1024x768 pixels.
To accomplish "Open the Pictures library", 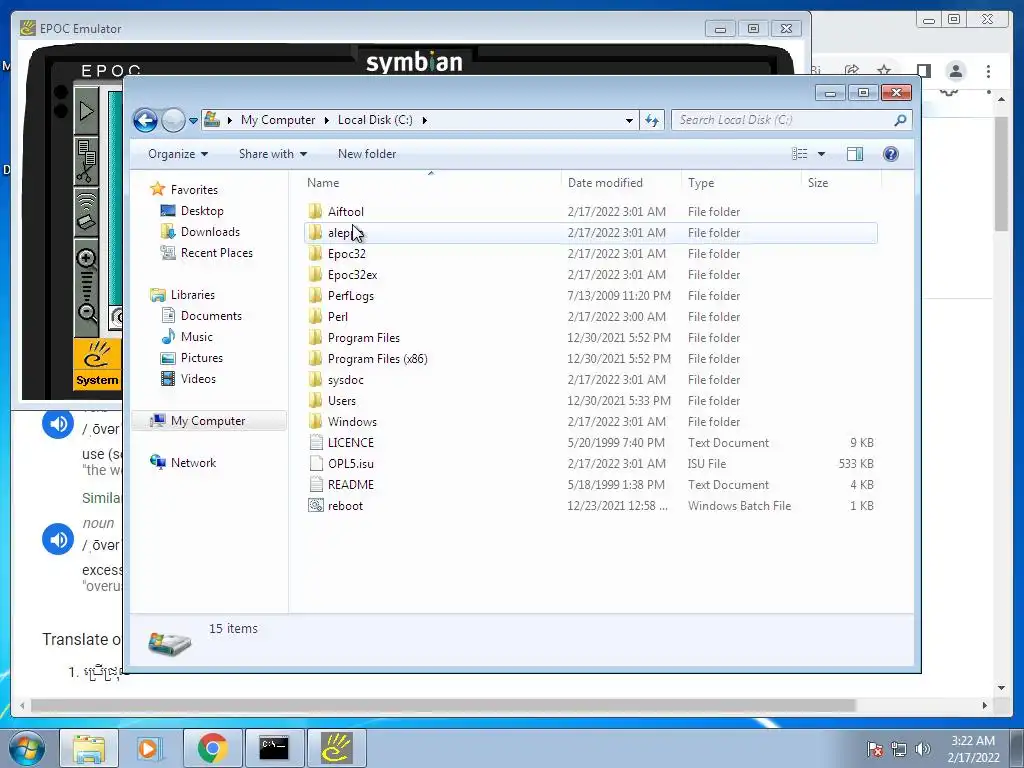I will click(x=202, y=358).
